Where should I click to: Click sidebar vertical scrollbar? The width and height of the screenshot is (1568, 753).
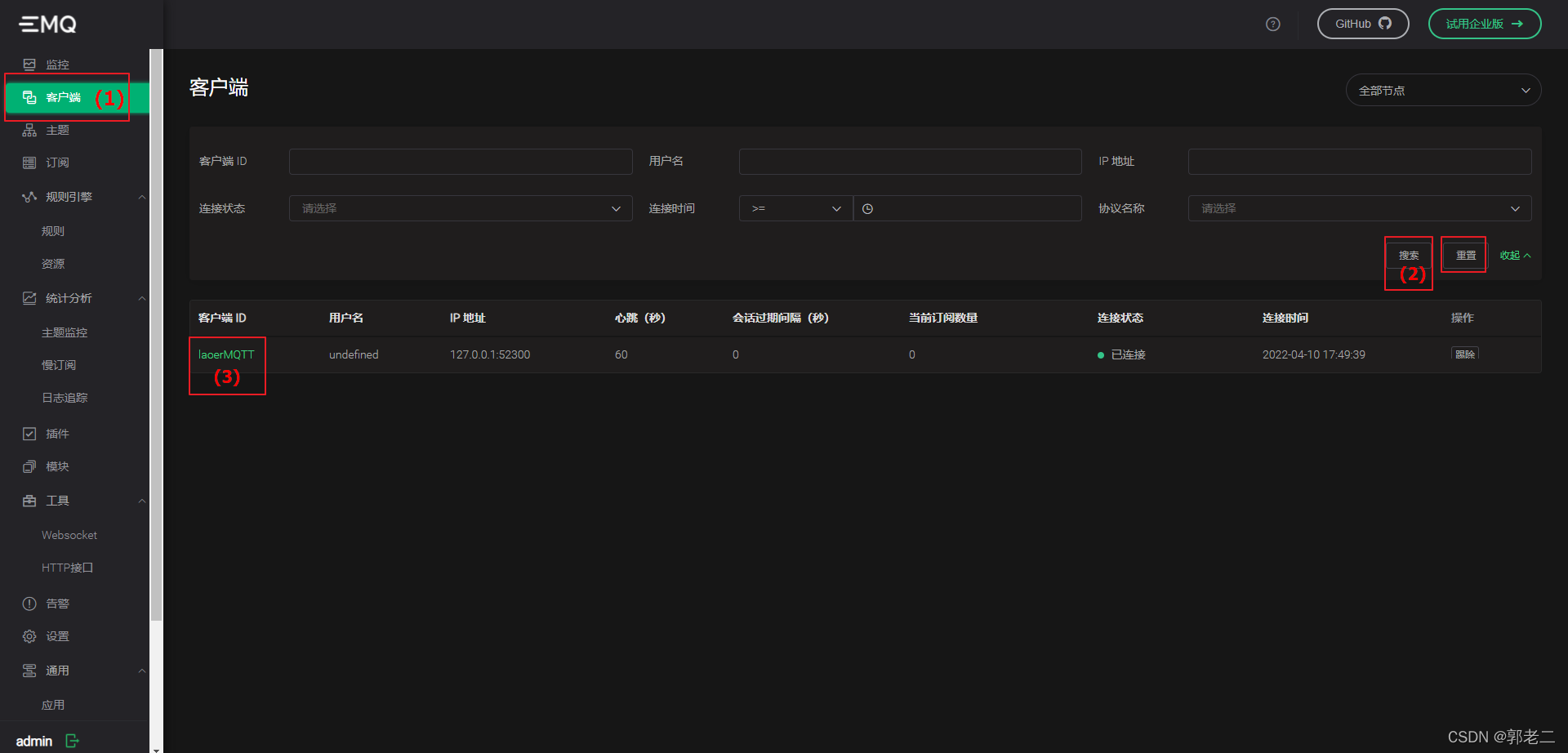156,335
